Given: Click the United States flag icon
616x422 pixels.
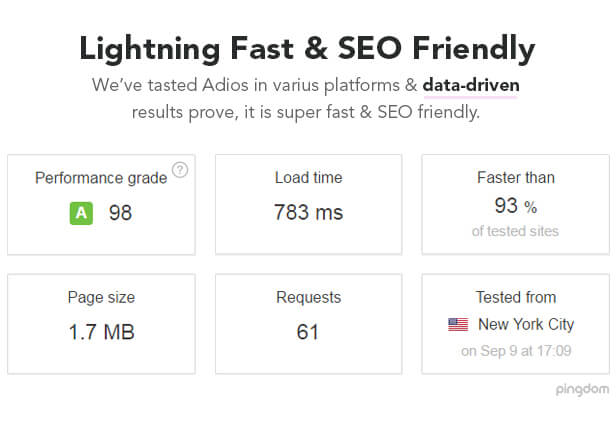Looking at the screenshot, I should pyautogui.click(x=458, y=325).
